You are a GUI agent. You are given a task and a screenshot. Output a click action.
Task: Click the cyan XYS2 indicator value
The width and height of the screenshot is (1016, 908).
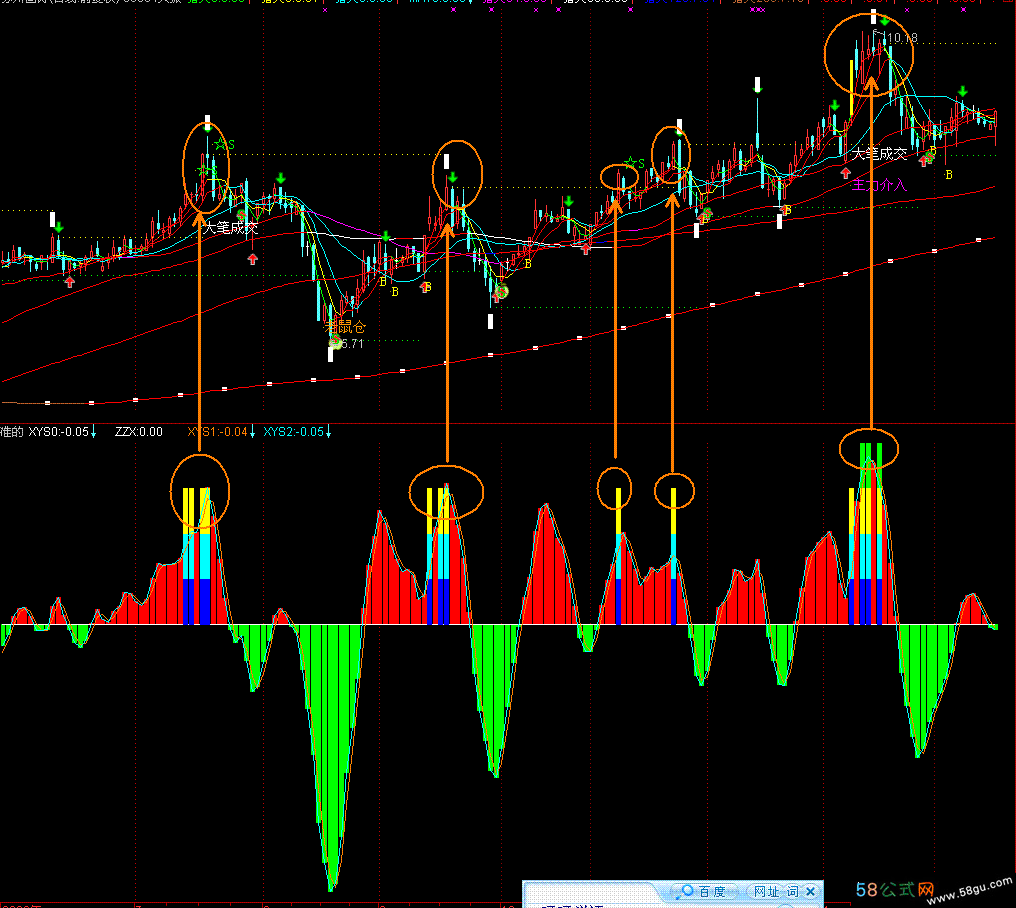[x=294, y=432]
